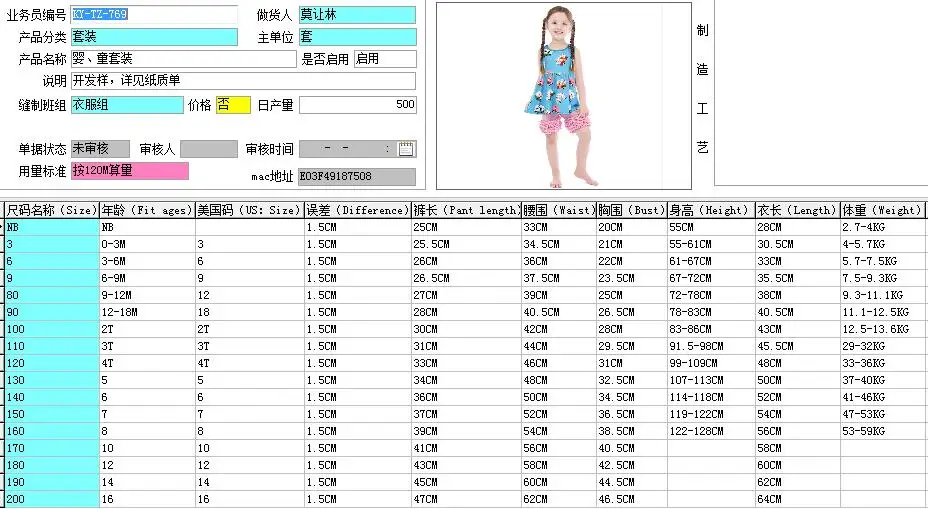Click weight cell 53-59KG

(x=882, y=431)
